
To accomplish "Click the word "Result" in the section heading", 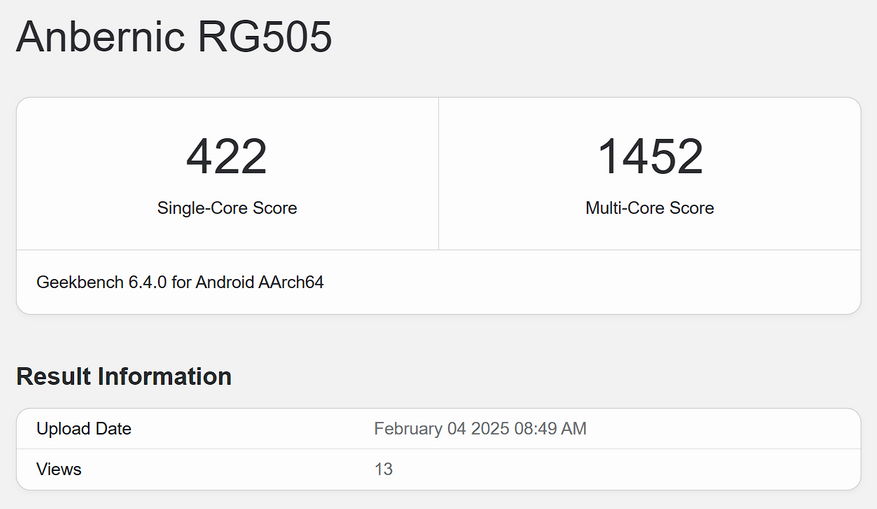I will [x=53, y=376].
